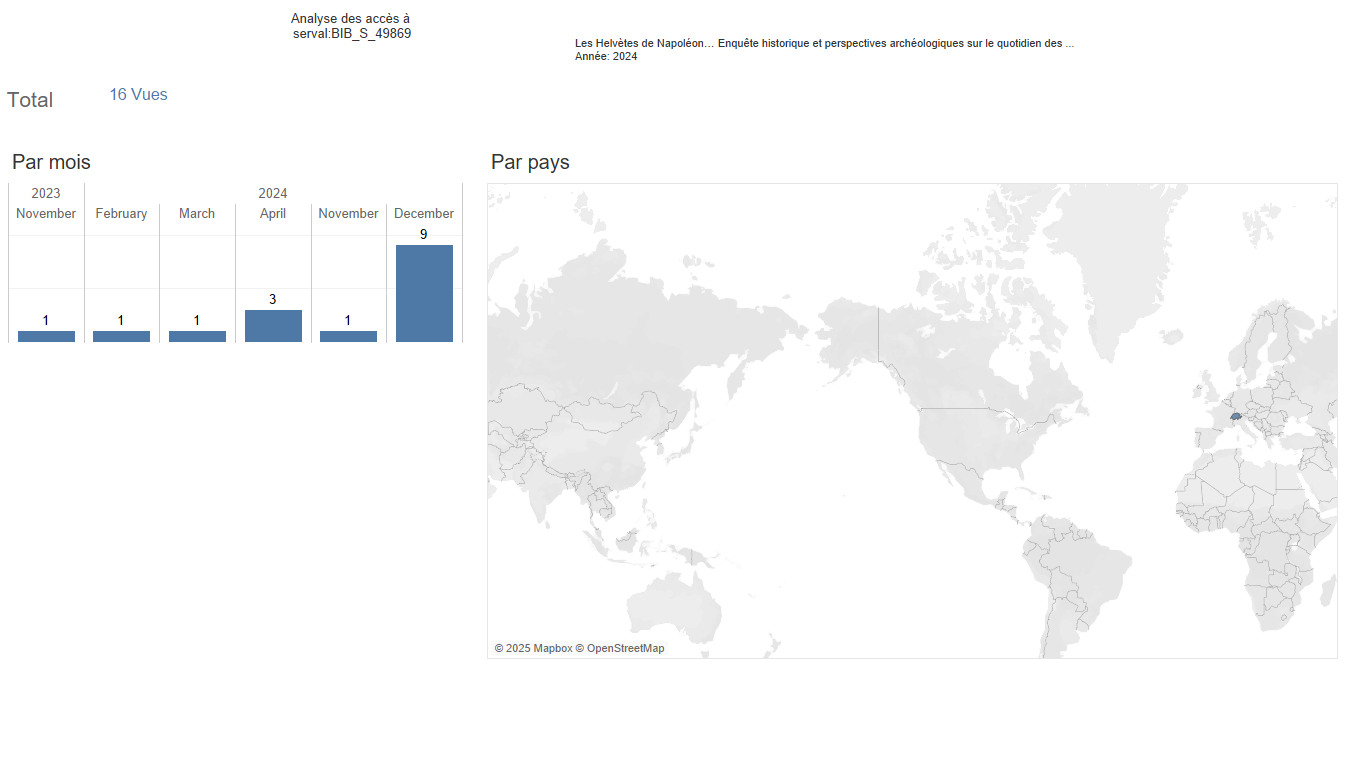Select the April 2024 bar showing 3
Viewport: 1366px width, 768px height.
(273, 326)
